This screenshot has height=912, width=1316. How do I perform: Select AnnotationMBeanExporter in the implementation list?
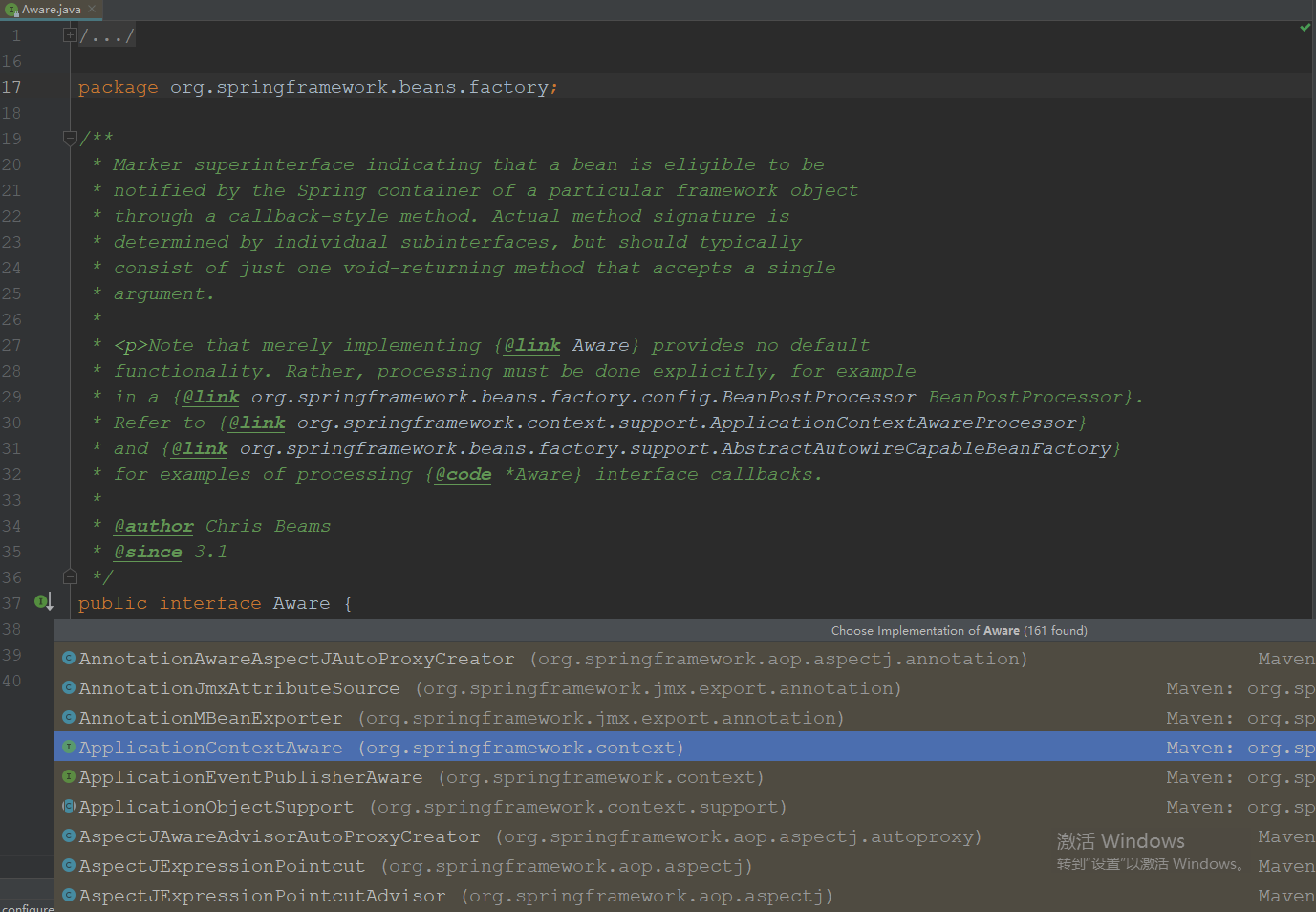(684, 718)
